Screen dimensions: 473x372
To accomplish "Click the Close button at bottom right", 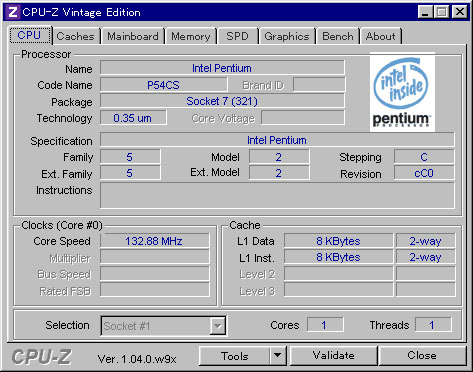I will (x=422, y=356).
